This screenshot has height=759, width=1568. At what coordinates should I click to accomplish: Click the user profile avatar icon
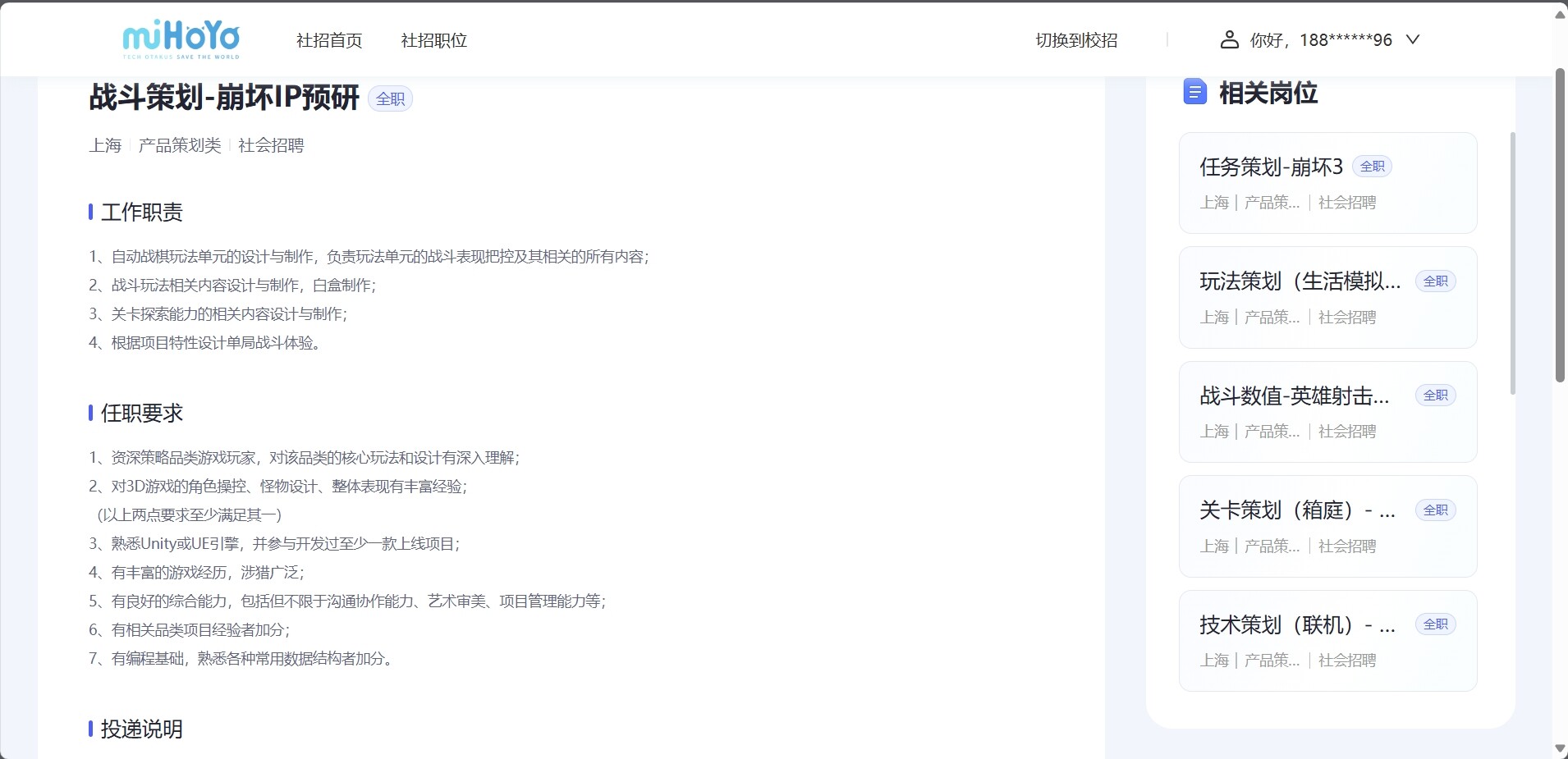pyautogui.click(x=1229, y=39)
